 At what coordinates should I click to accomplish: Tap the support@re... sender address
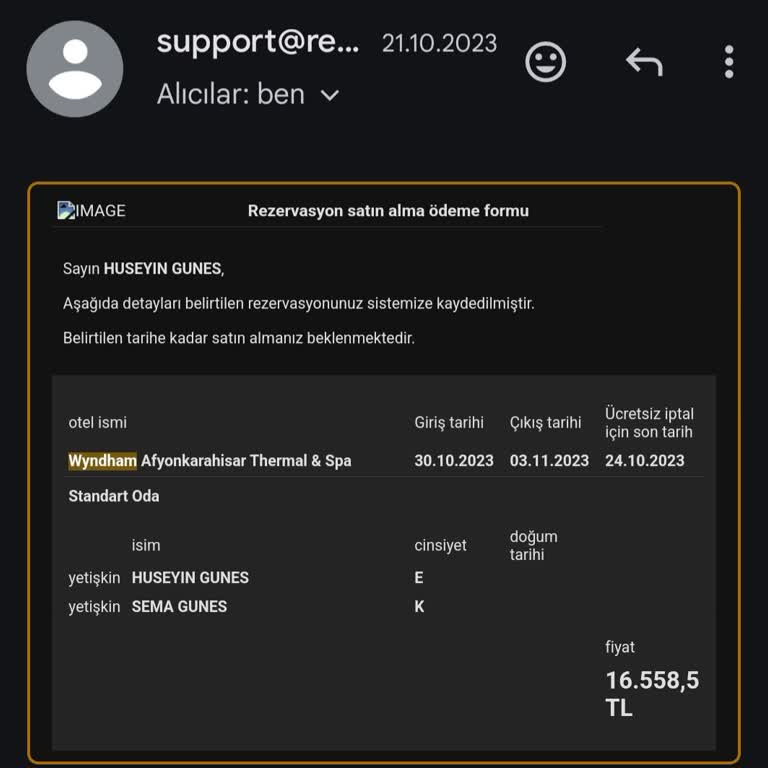coord(258,42)
